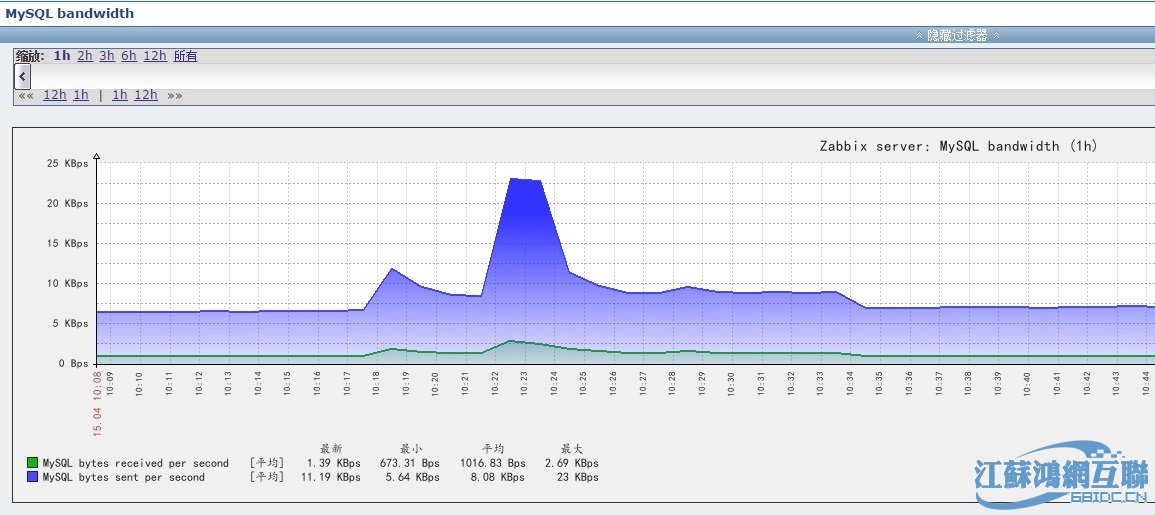This screenshot has height=515, width=1155.
Task: Move forward 12h in timeline navigation
Action: click(146, 96)
